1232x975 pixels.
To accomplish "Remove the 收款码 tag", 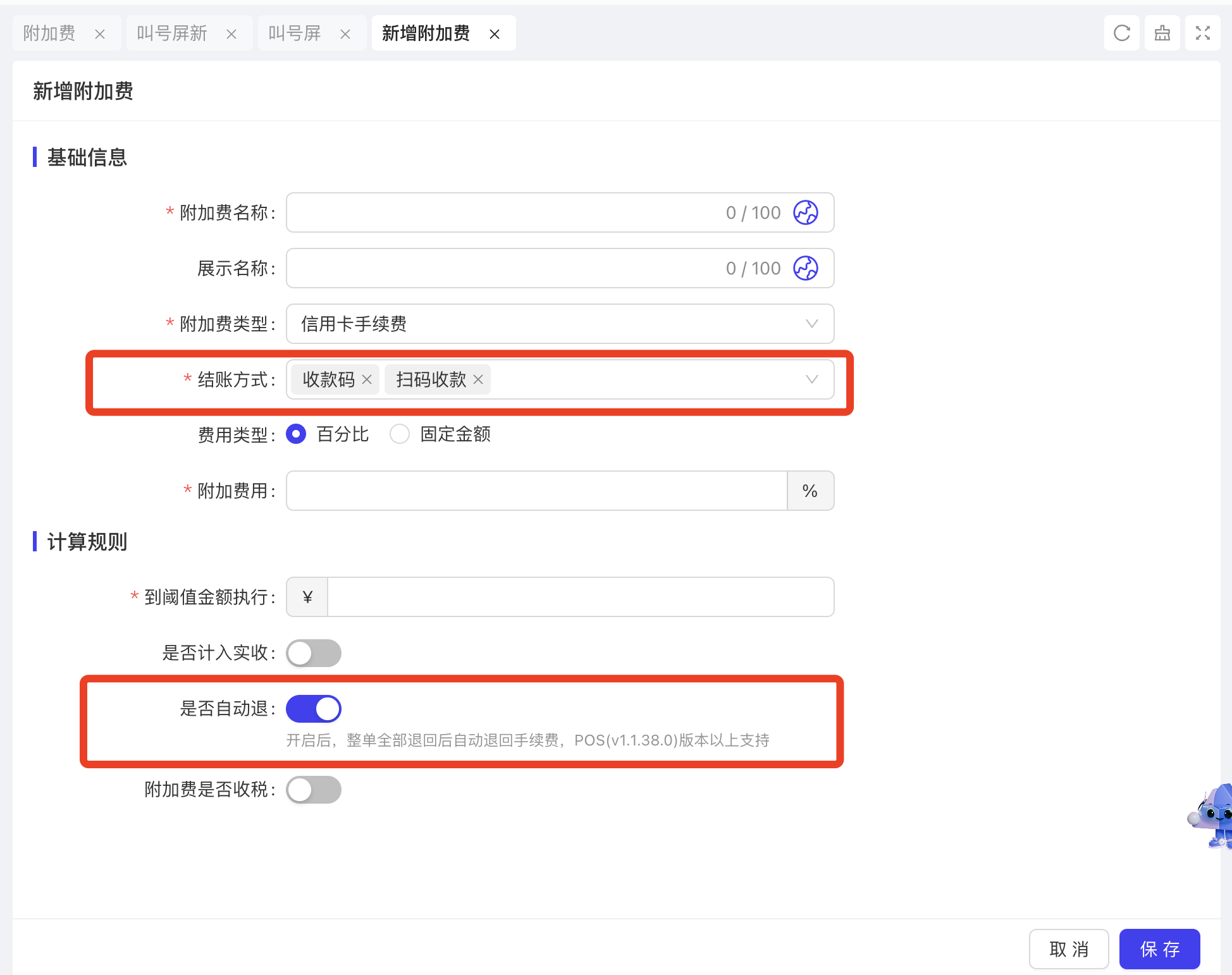I will pos(367,379).
